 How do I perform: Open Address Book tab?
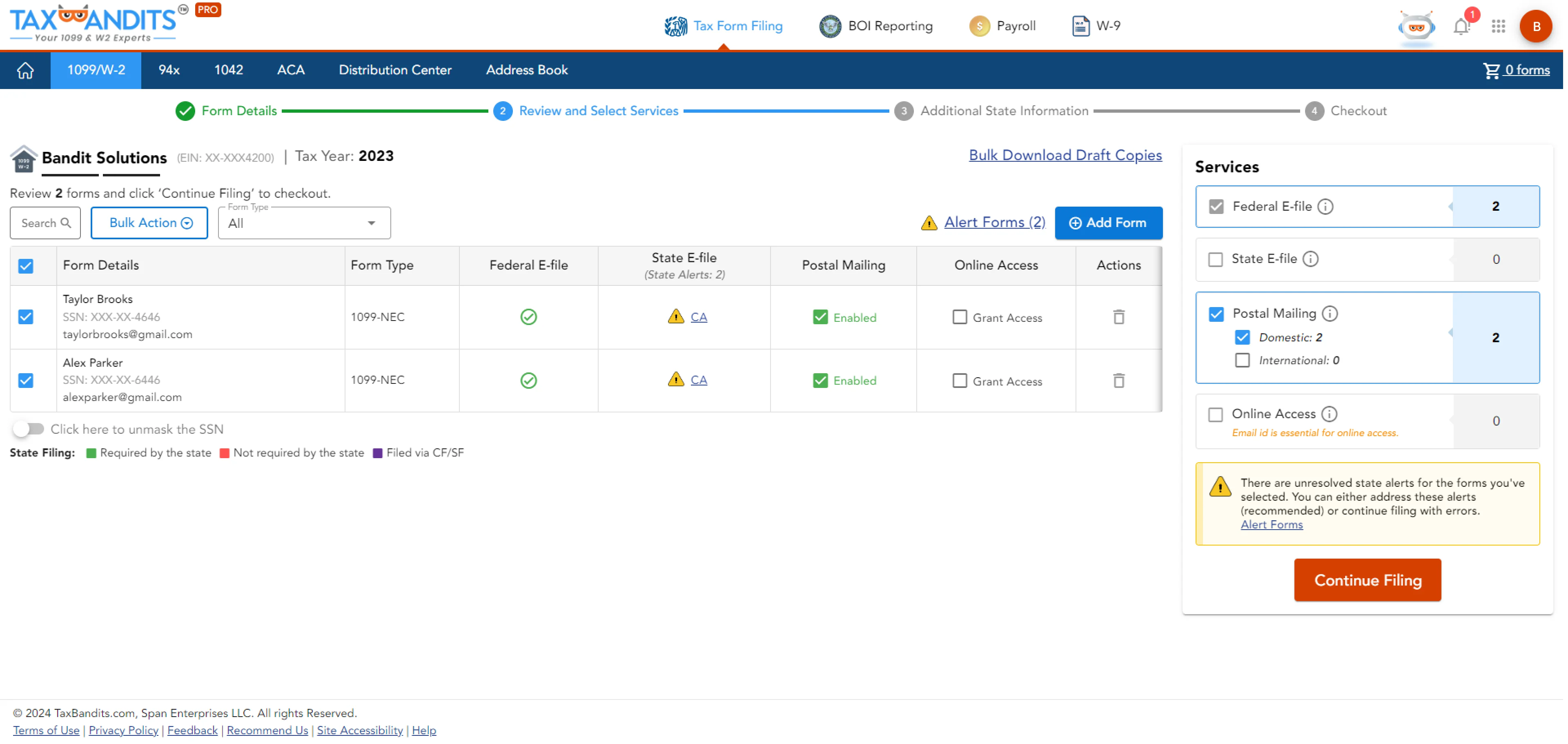[526, 71]
